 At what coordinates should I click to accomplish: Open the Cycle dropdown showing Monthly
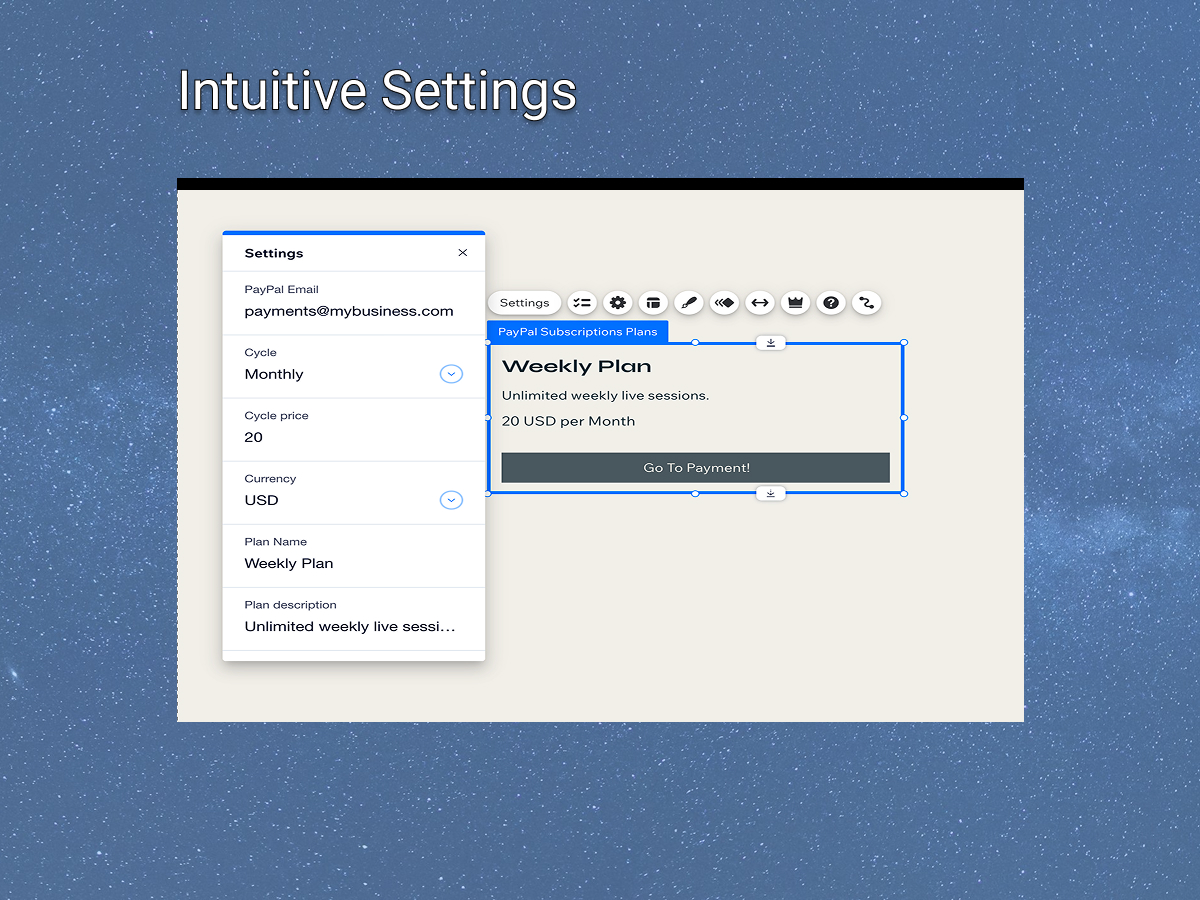pyautogui.click(x=452, y=374)
